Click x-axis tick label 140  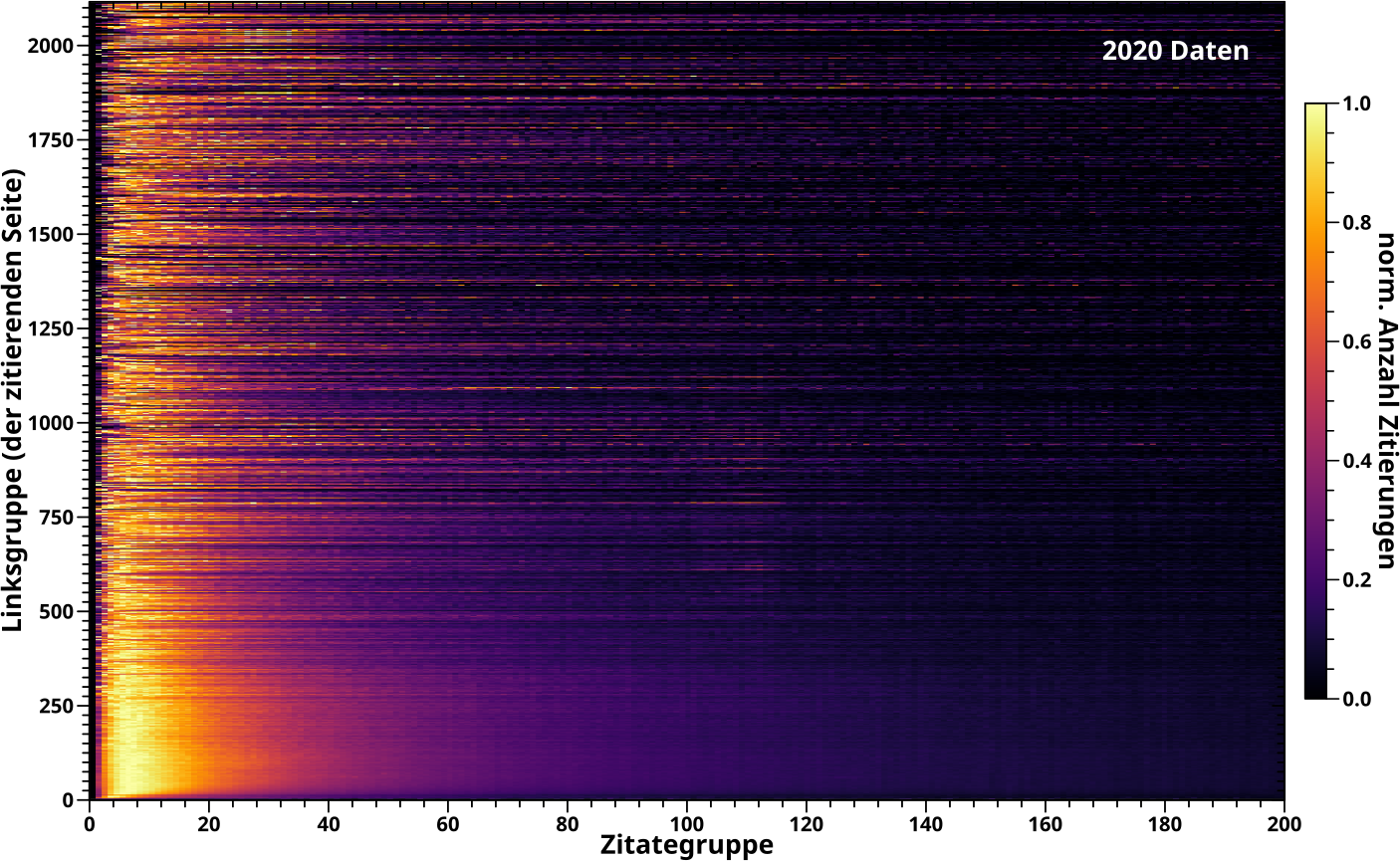[926, 823]
